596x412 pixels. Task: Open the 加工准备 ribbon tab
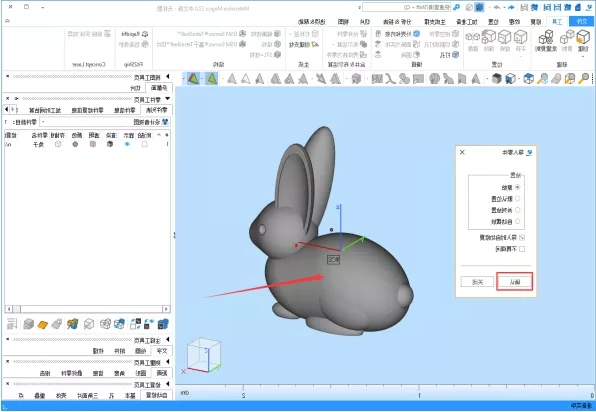coord(467,22)
